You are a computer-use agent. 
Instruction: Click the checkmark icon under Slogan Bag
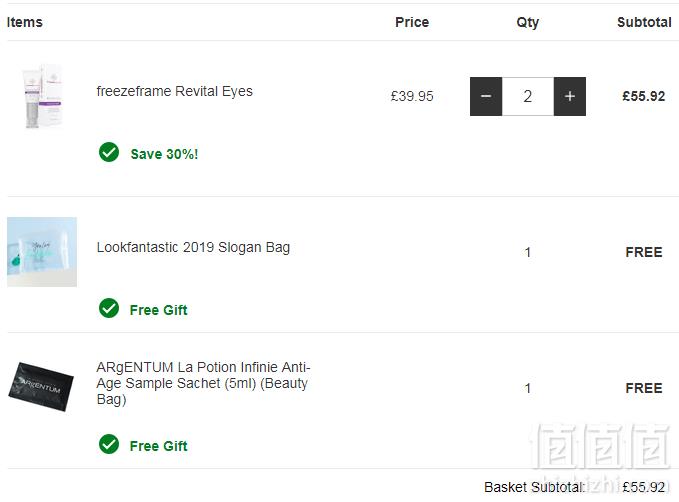tap(109, 308)
